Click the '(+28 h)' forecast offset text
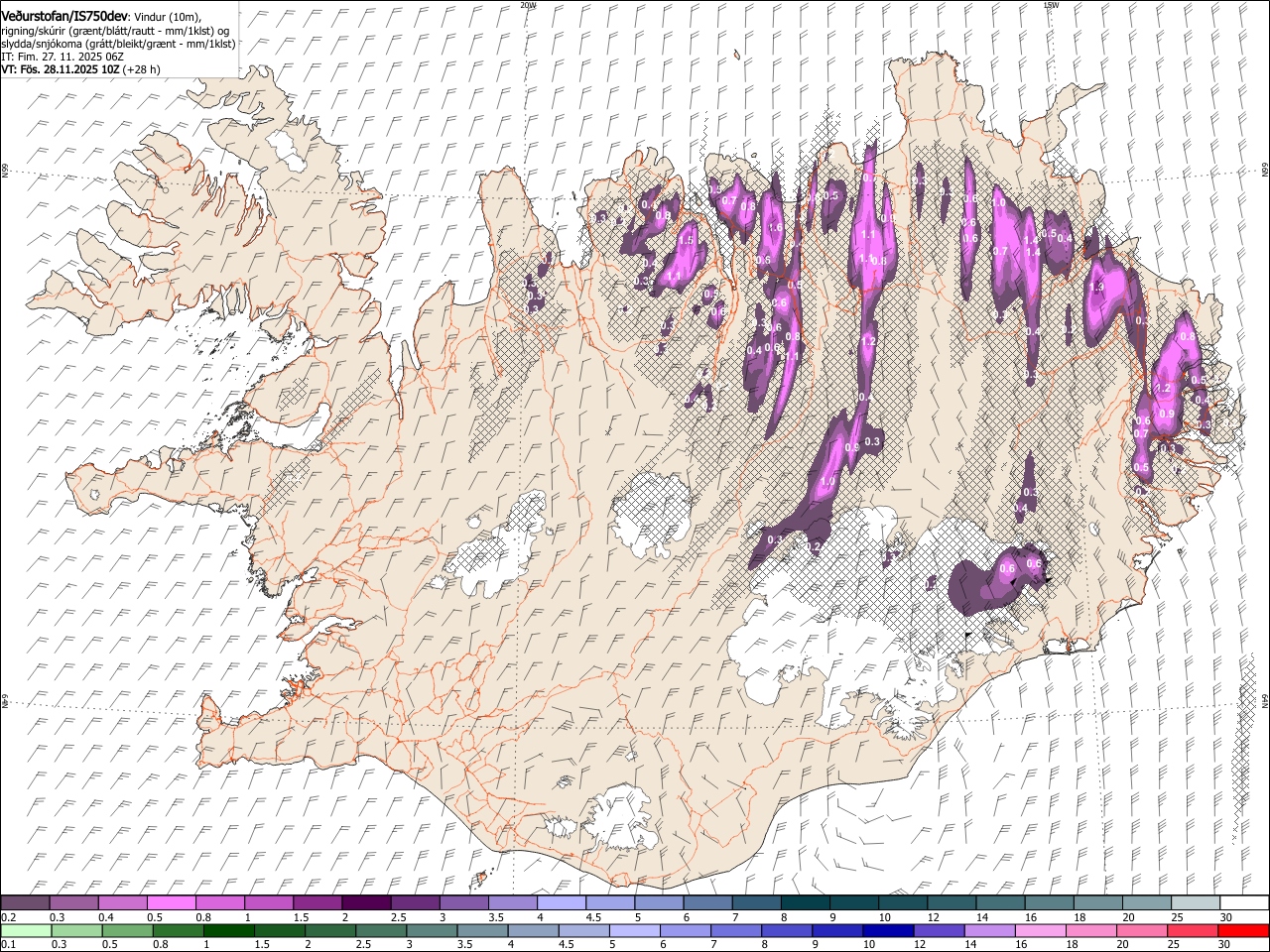Image resolution: width=1270 pixels, height=952 pixels. click(x=142, y=69)
